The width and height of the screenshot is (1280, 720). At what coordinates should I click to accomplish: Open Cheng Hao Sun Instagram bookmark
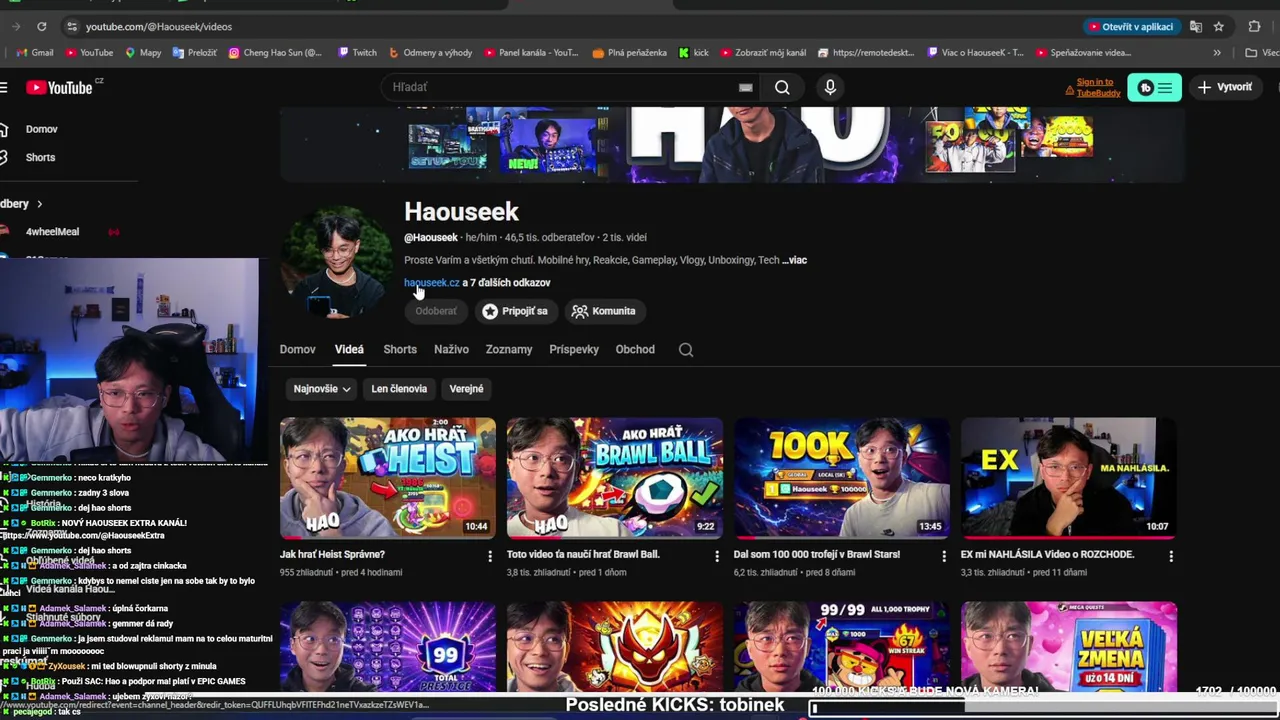275,53
